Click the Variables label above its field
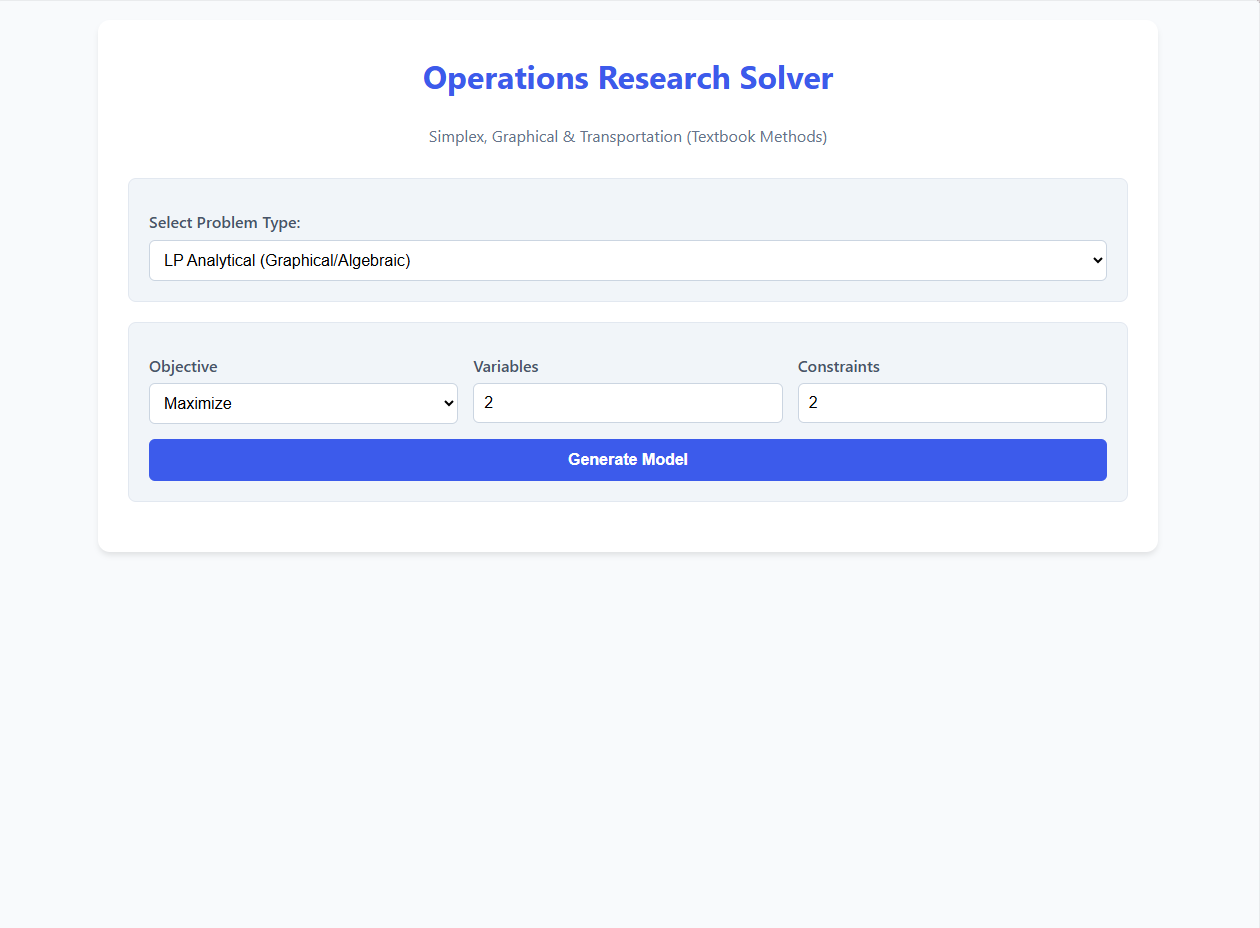Viewport: 1260px width, 928px height. pyautogui.click(x=506, y=366)
